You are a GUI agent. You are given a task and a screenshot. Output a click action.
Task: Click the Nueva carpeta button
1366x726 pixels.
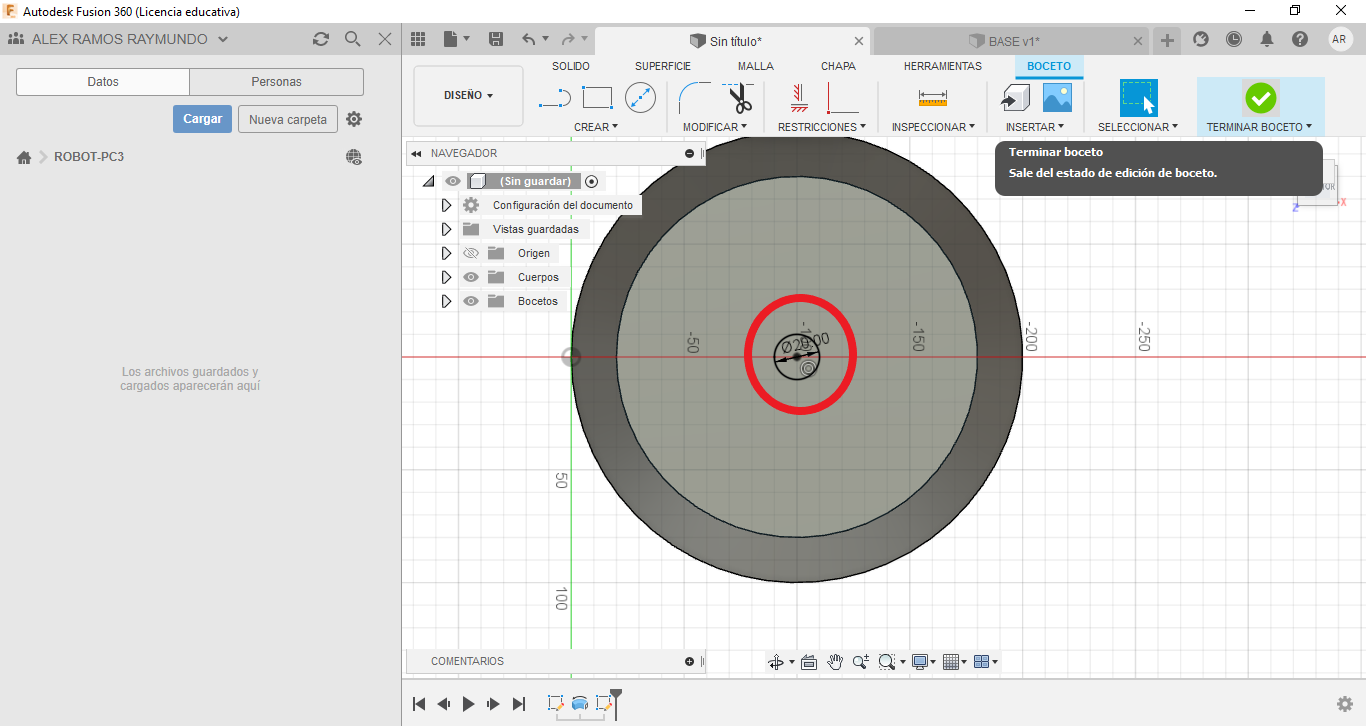(287, 119)
